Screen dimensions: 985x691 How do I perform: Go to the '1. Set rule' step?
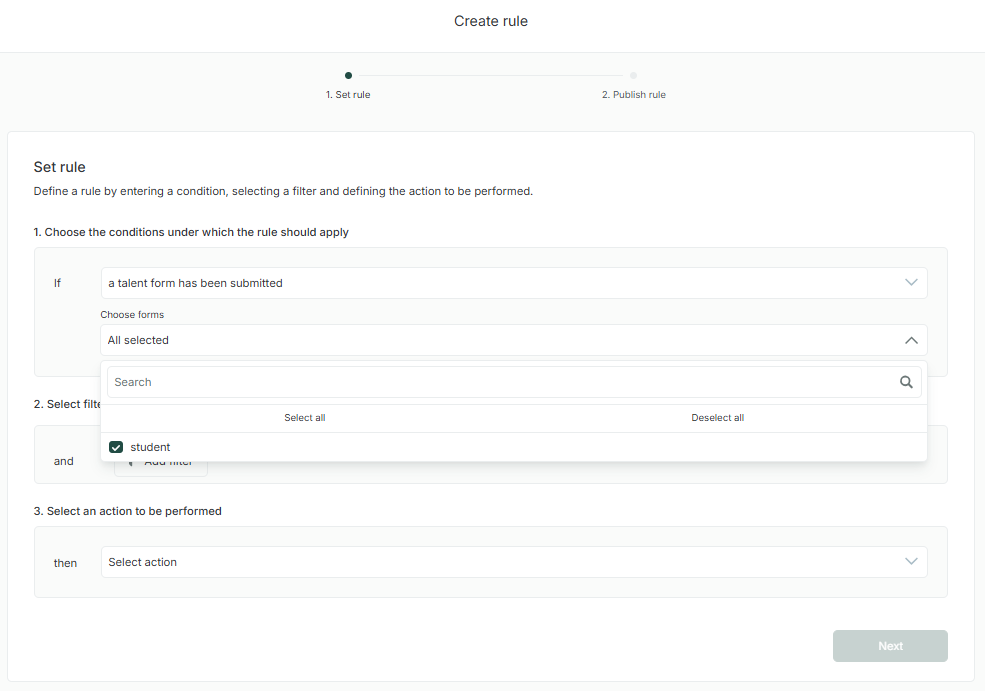(348, 95)
